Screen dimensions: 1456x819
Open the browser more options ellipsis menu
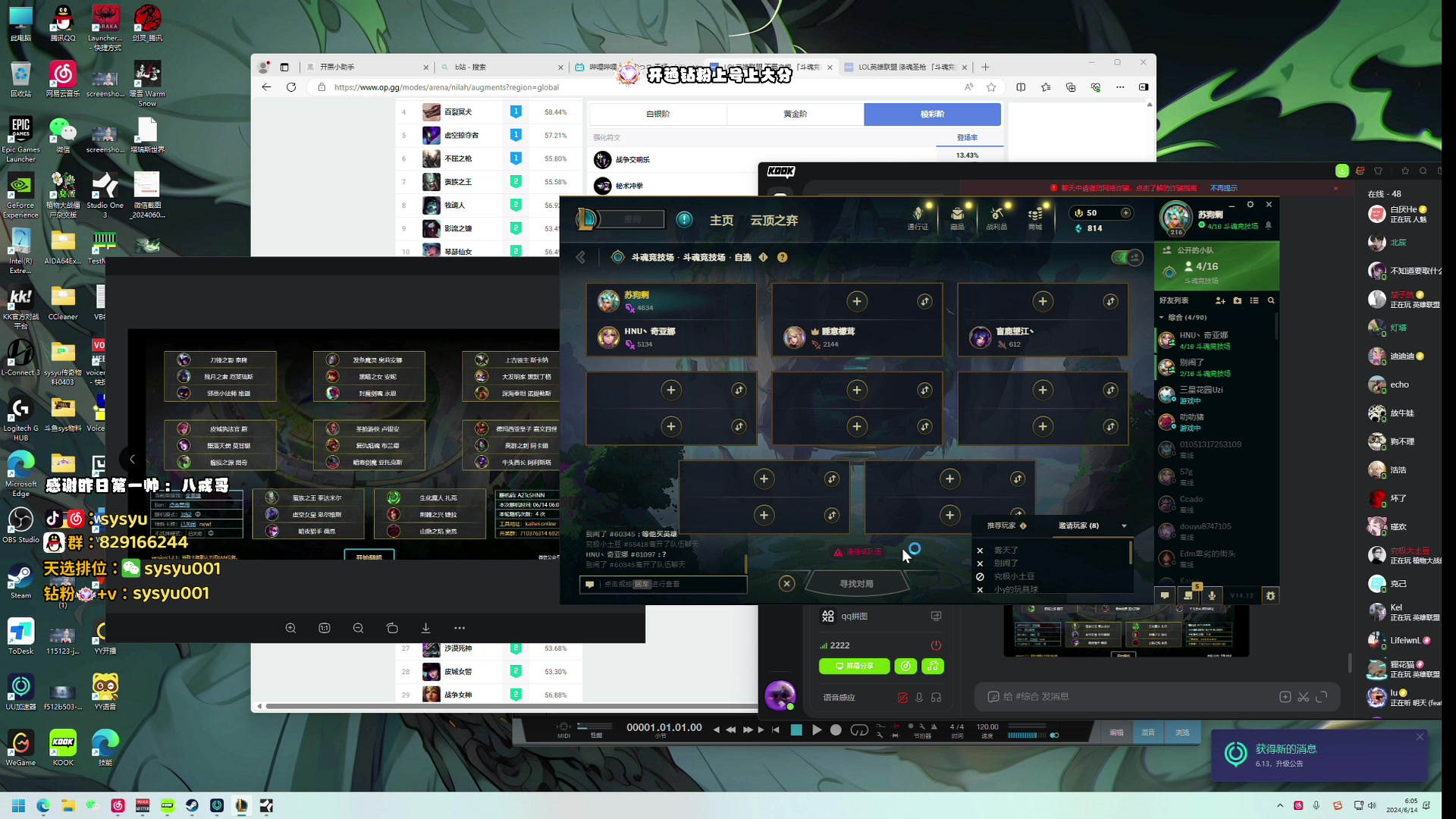click(x=1120, y=87)
